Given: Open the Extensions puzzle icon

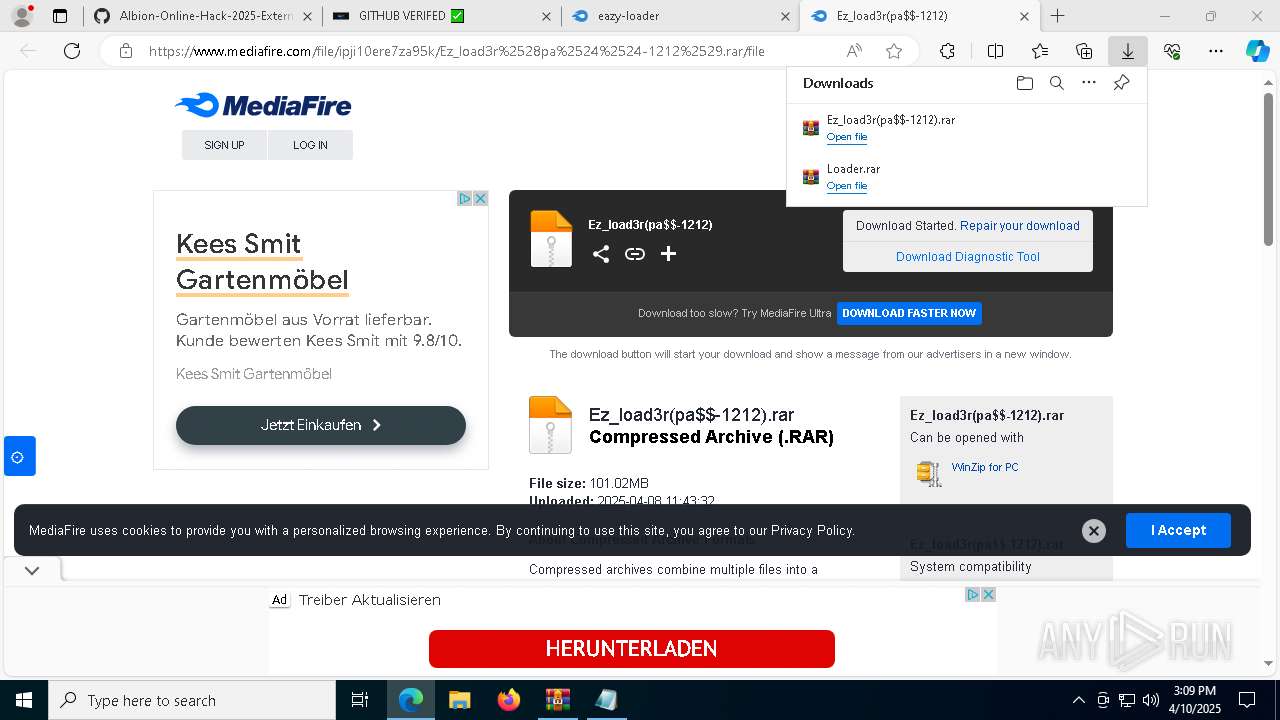Looking at the screenshot, I should 947,51.
